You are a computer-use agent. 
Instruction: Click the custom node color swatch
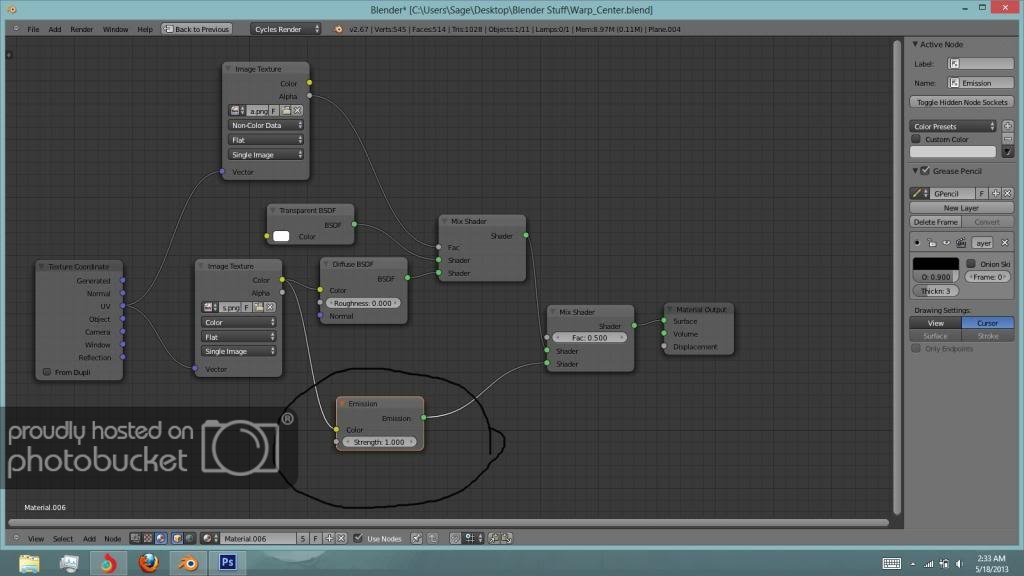point(953,152)
